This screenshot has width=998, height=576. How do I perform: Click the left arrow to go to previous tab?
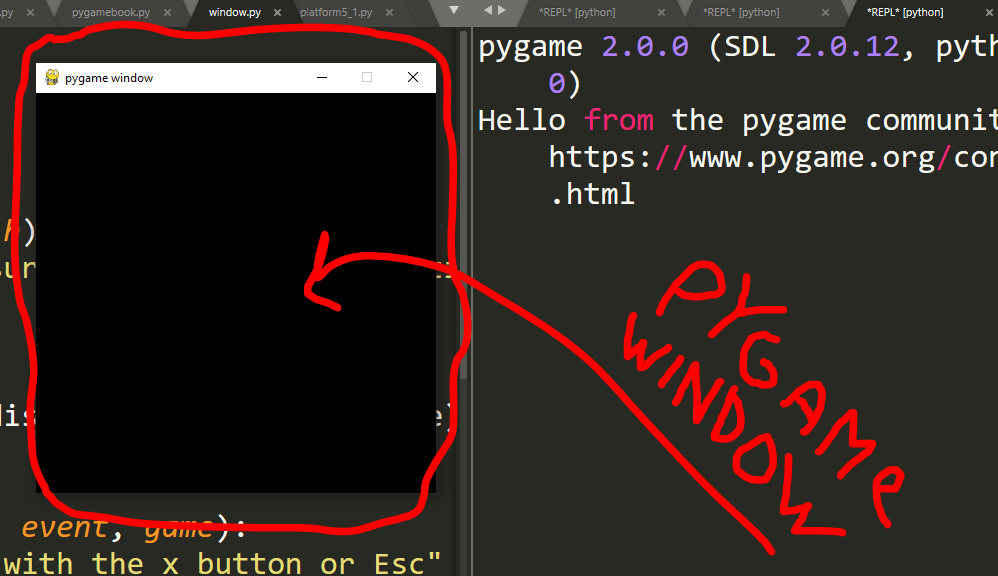tap(486, 10)
